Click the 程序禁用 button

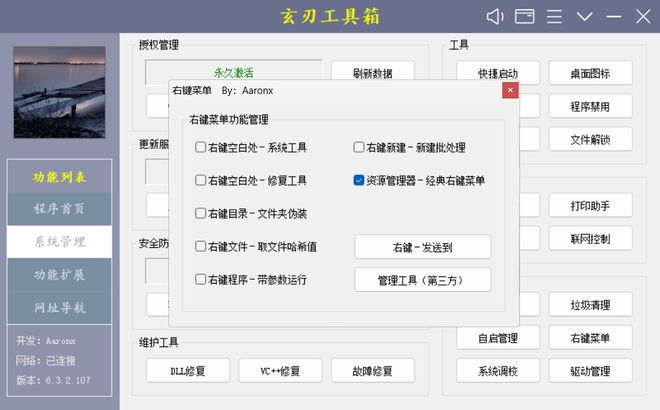pyautogui.click(x=590, y=106)
